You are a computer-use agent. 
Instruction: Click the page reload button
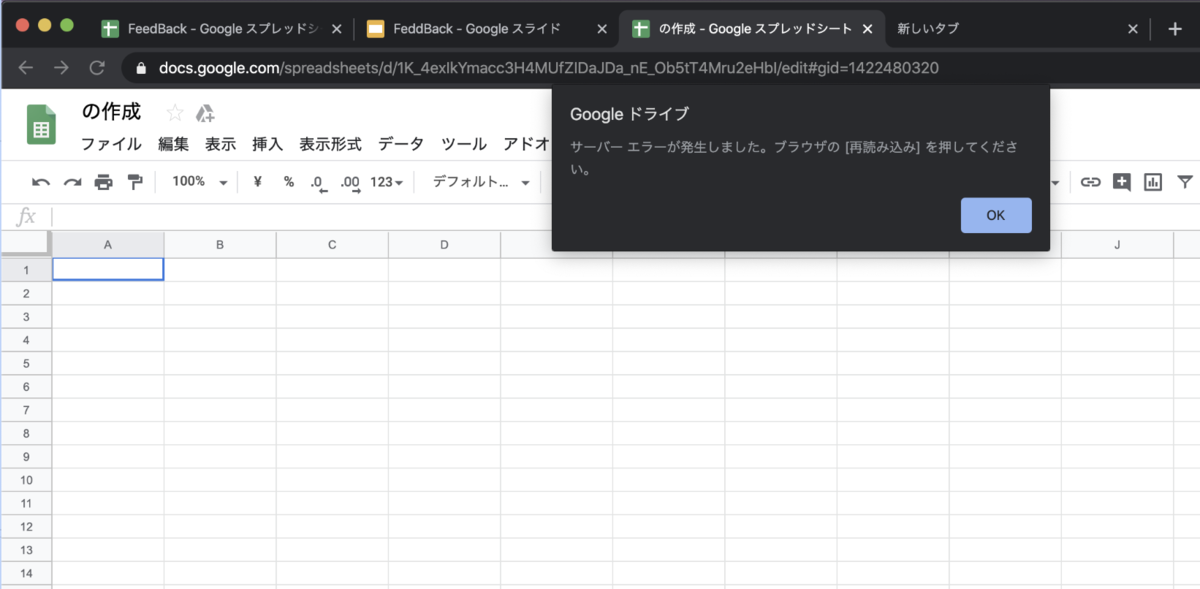pos(97,68)
